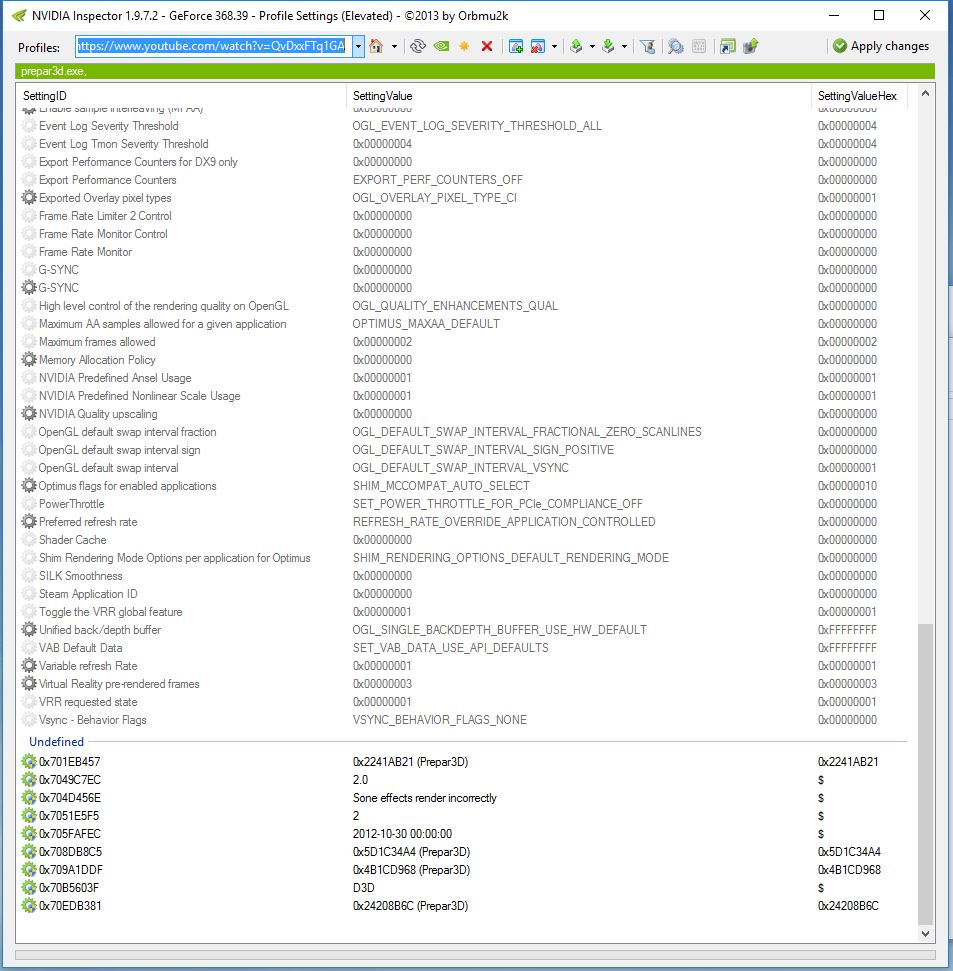Select Toggle the VRR global feature row
This screenshot has width=953, height=971.
[464, 612]
